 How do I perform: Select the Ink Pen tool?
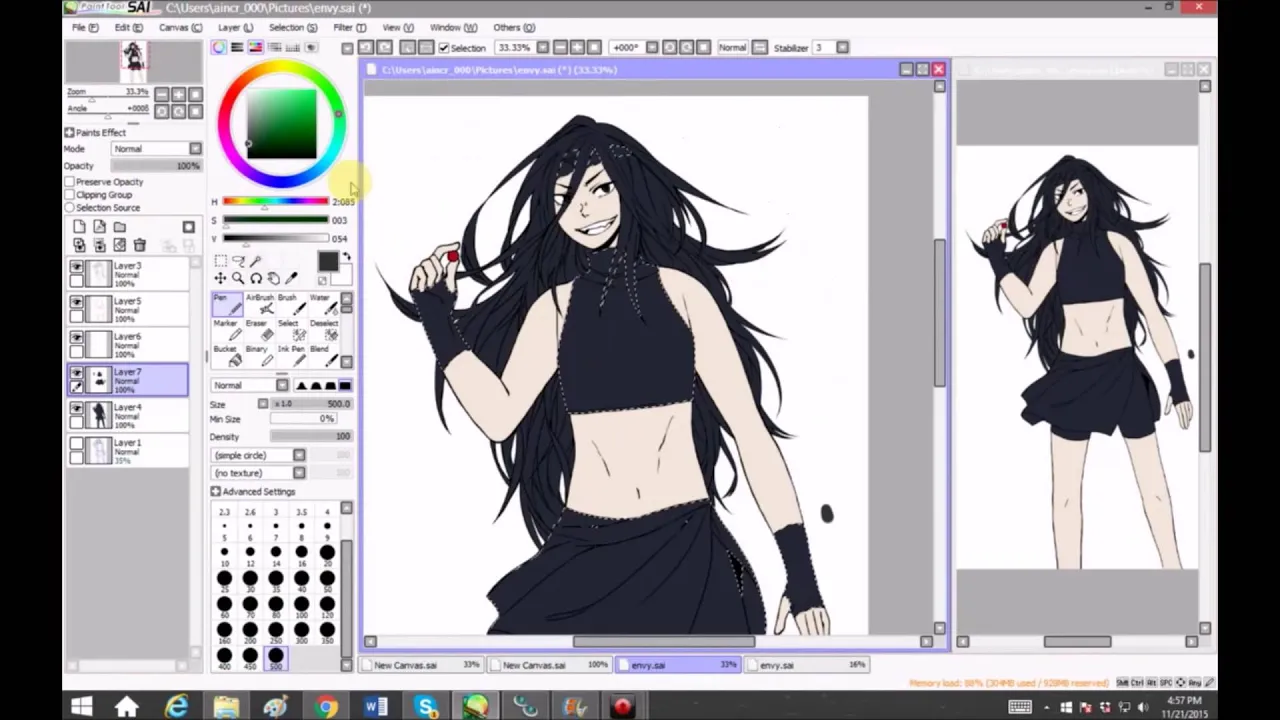[x=290, y=354]
